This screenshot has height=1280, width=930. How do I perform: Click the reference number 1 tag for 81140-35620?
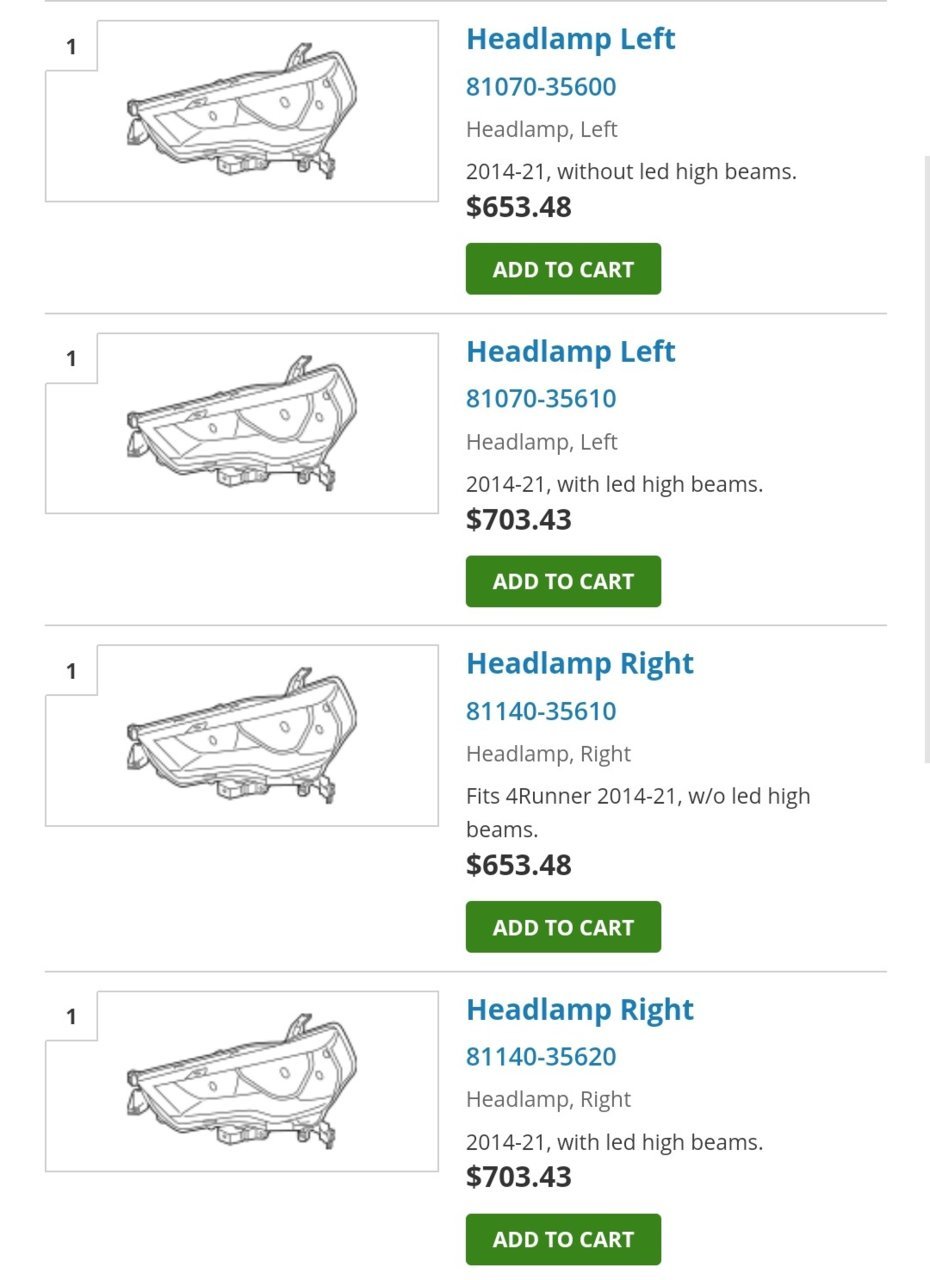pyautogui.click(x=71, y=1016)
